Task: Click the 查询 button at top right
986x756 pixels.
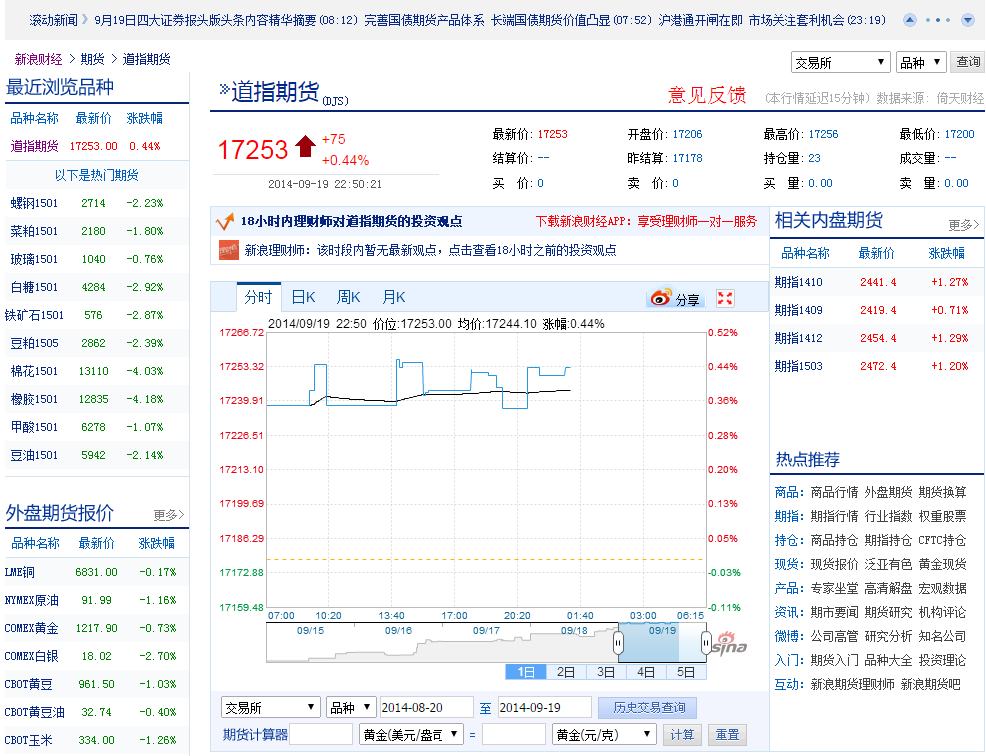Action: [968, 62]
